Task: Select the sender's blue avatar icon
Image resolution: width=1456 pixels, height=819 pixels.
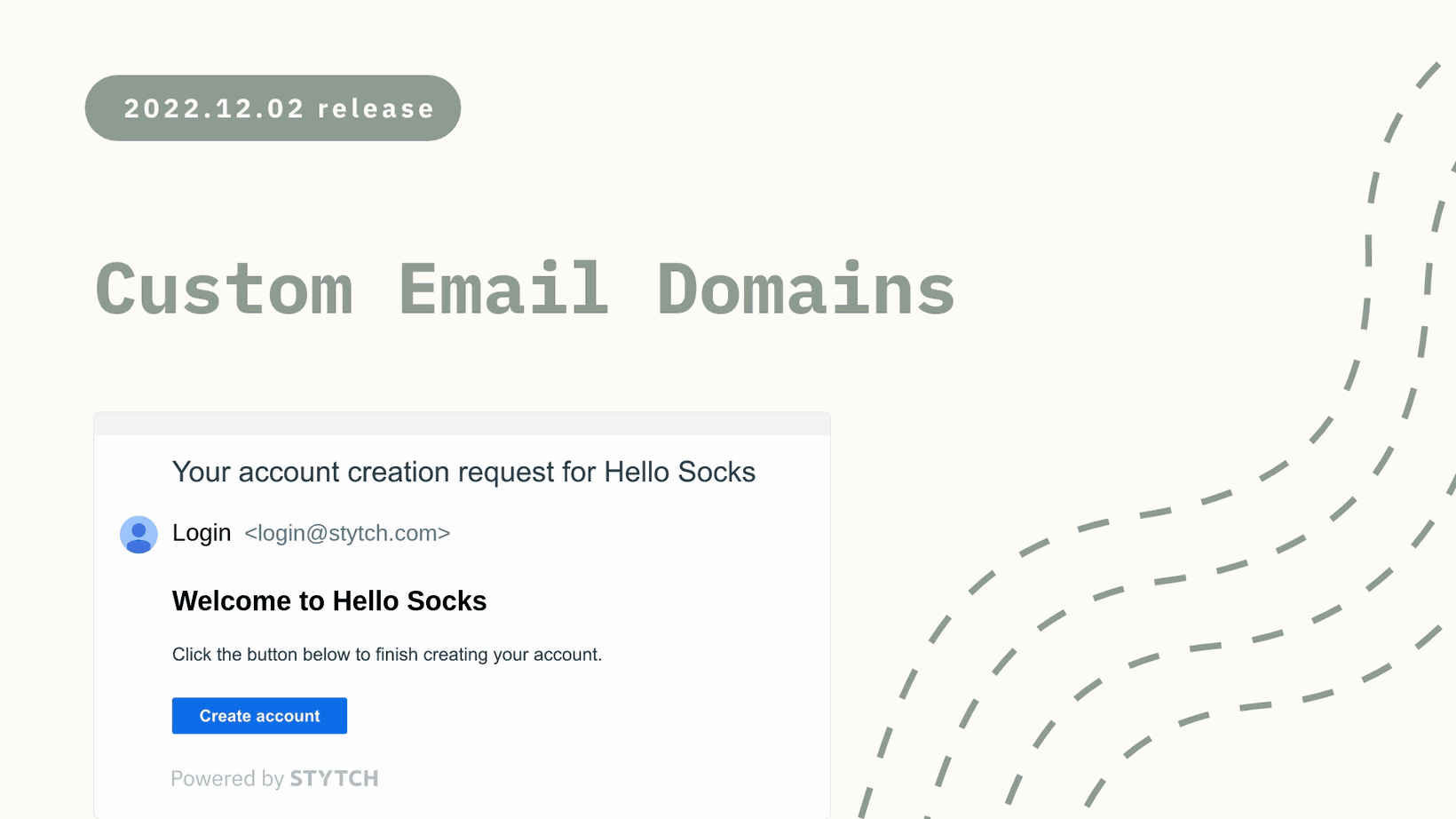Action: tap(138, 535)
